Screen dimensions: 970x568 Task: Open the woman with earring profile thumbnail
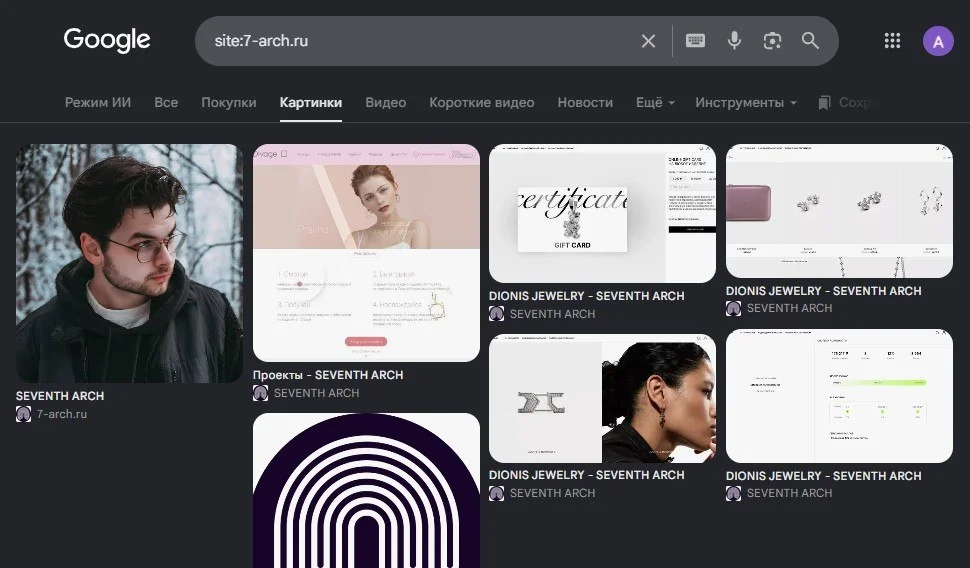[x=603, y=398]
